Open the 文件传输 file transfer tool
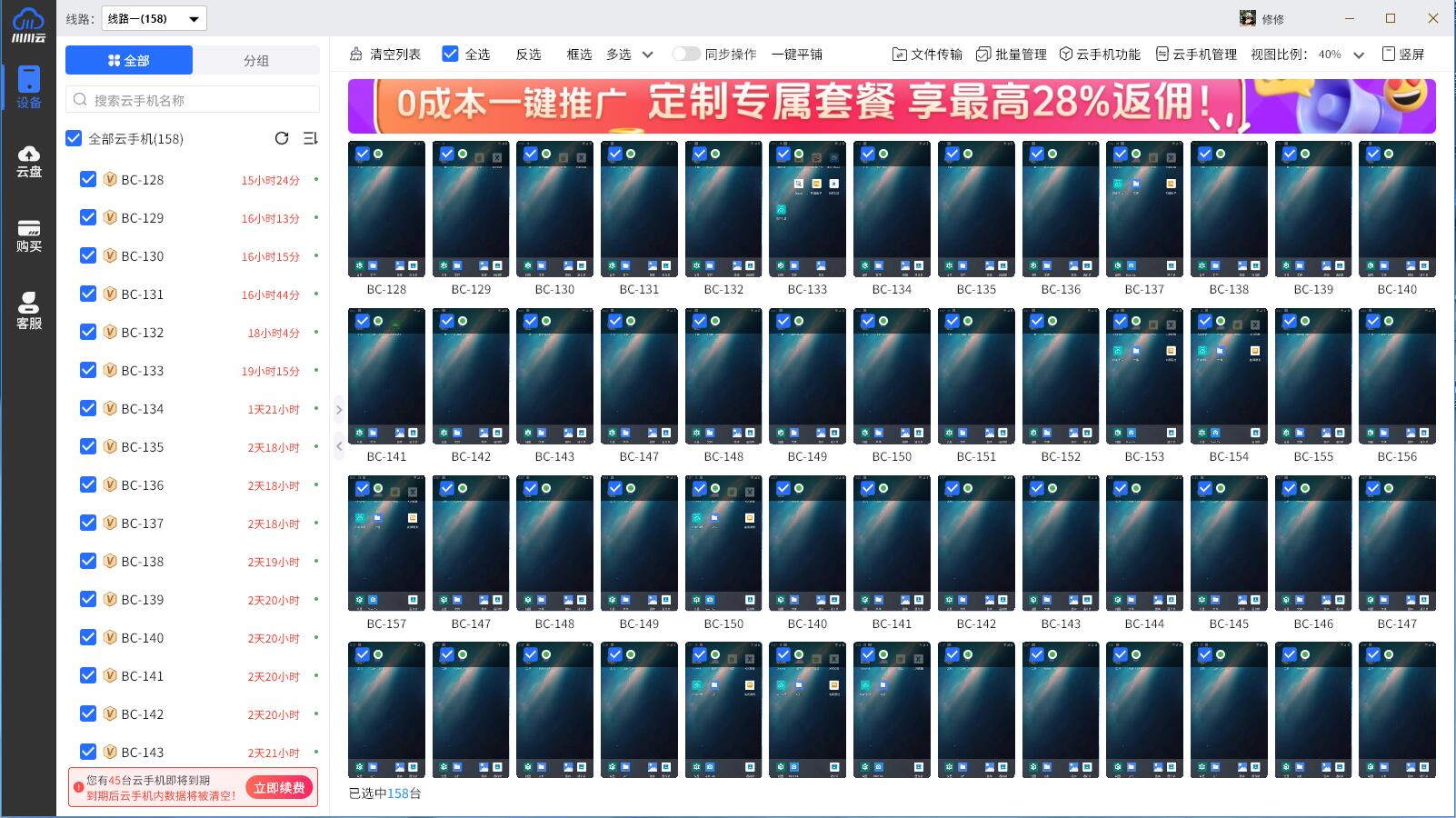Screen dimensions: 1456x818 [x=929, y=54]
